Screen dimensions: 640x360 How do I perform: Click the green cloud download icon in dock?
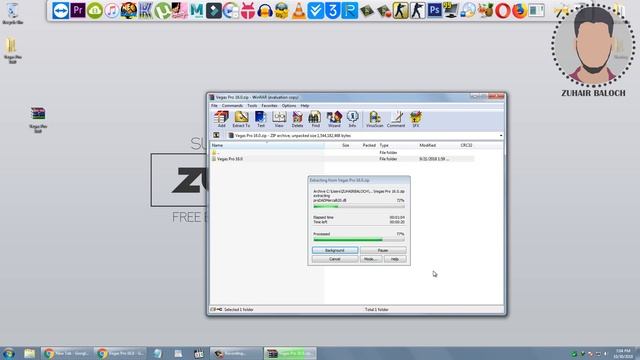(x=95, y=11)
